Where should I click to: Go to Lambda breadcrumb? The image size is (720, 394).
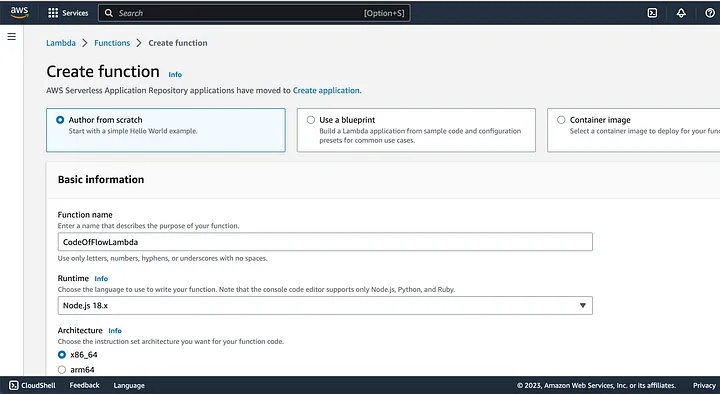tap(61, 43)
